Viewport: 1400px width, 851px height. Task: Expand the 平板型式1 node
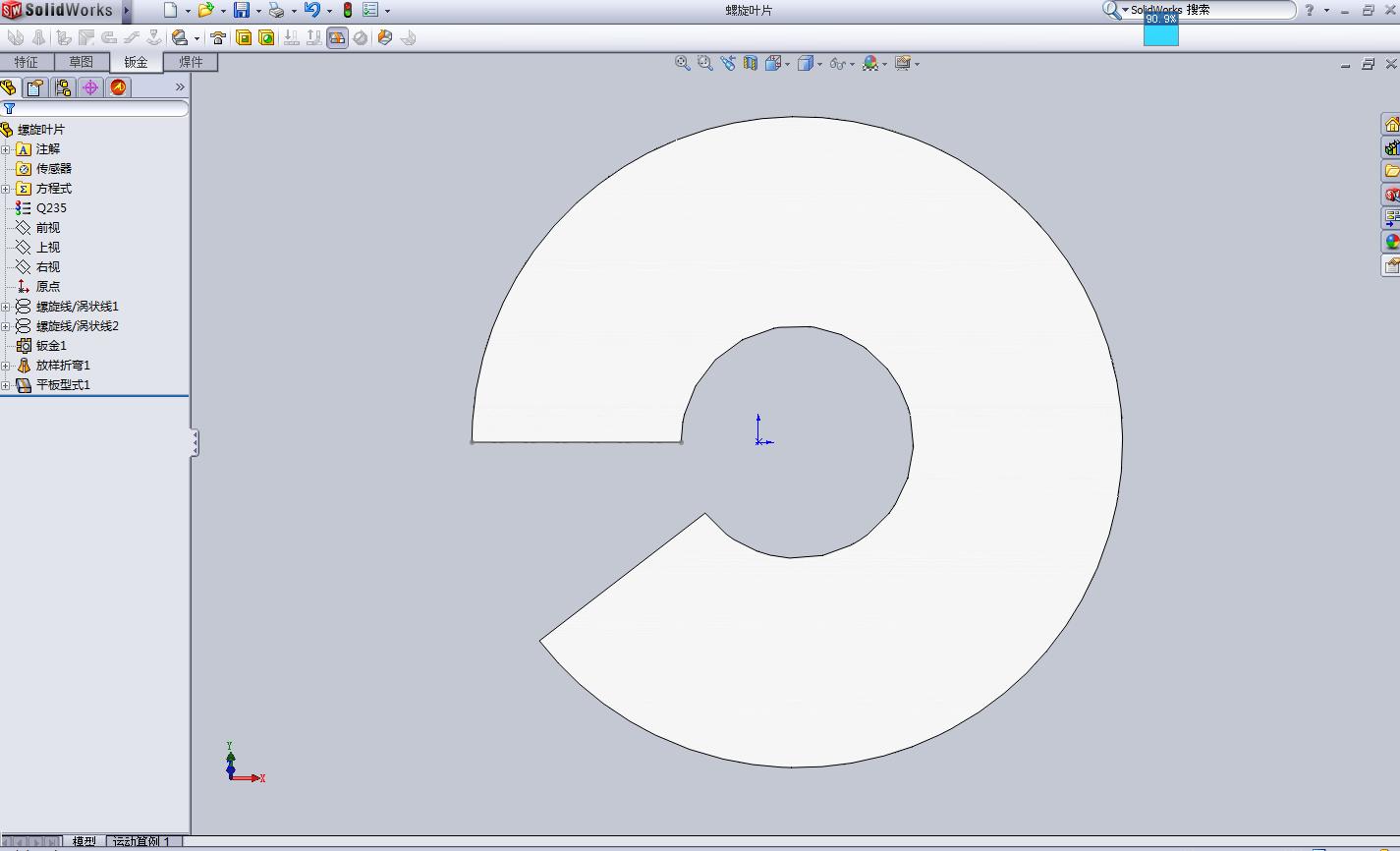6,385
